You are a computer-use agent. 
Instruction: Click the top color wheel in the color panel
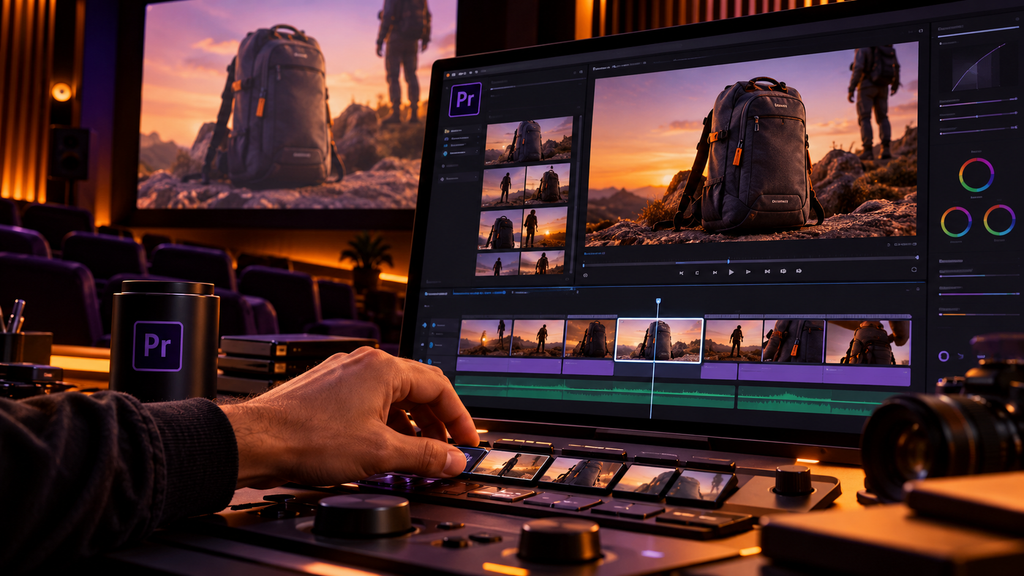tap(976, 174)
